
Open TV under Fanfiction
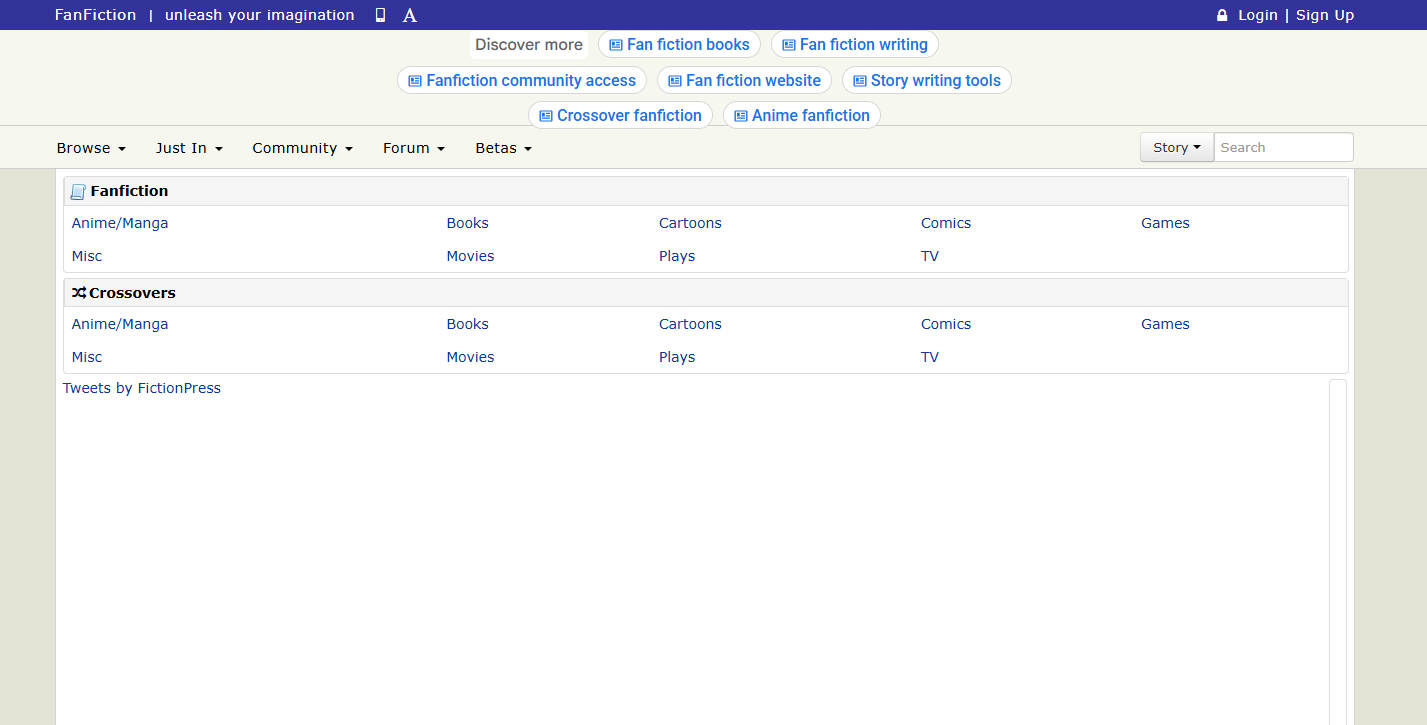click(930, 256)
